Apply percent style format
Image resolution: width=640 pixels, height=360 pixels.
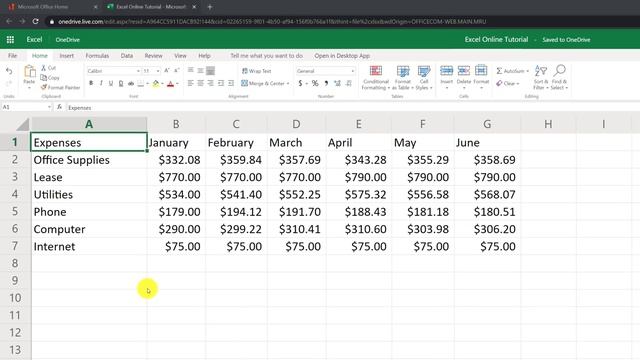pos(315,83)
